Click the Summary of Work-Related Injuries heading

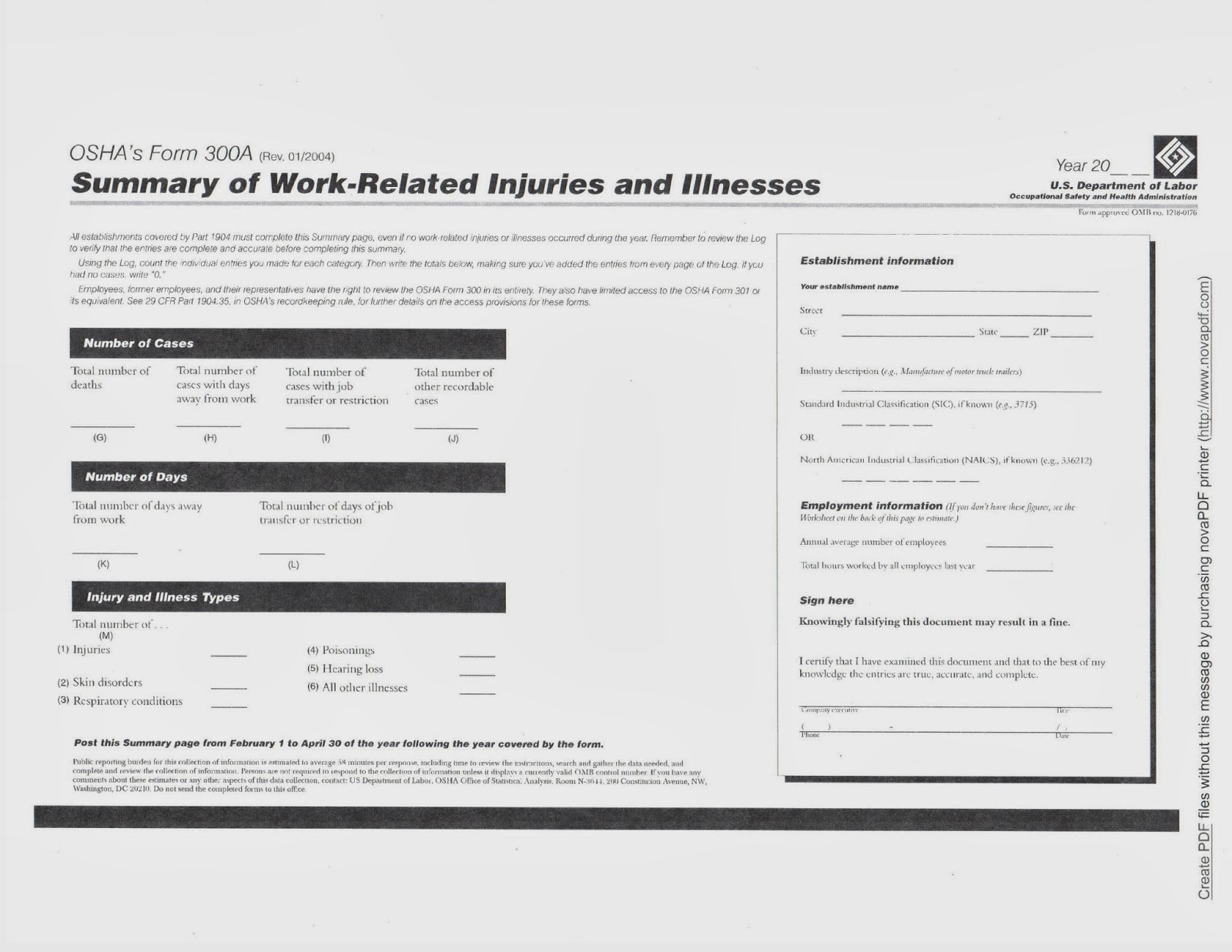(445, 185)
